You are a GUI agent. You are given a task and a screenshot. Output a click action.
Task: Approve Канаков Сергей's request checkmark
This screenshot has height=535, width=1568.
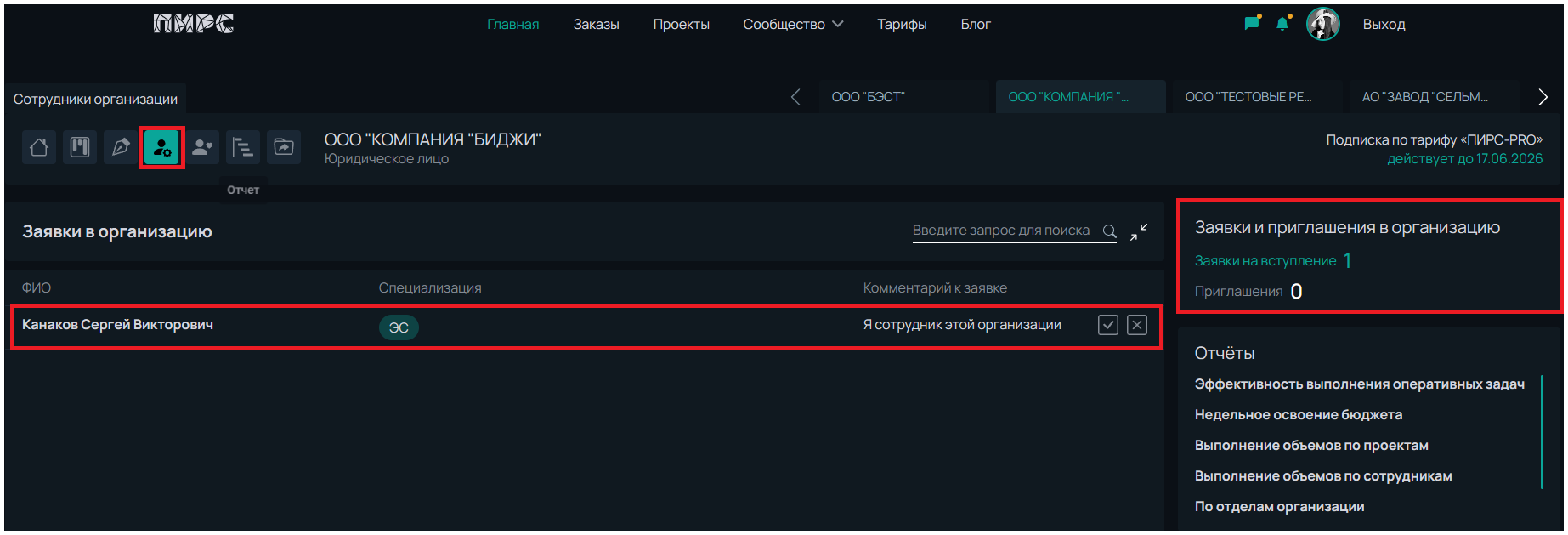tap(1108, 325)
